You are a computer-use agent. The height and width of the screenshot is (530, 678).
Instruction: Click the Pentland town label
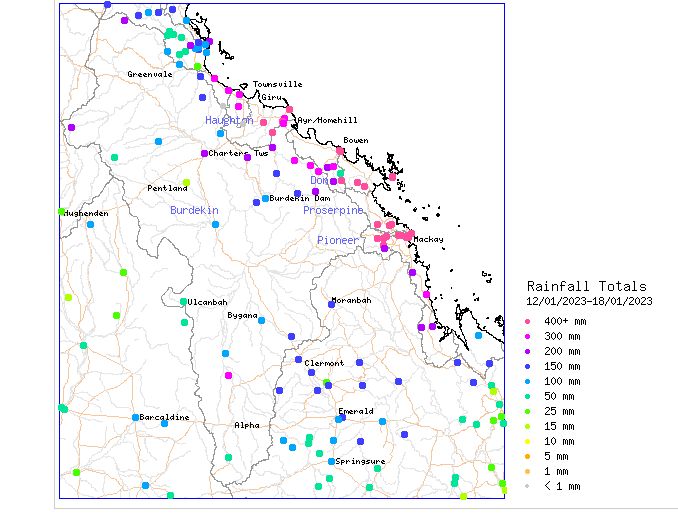click(167, 188)
